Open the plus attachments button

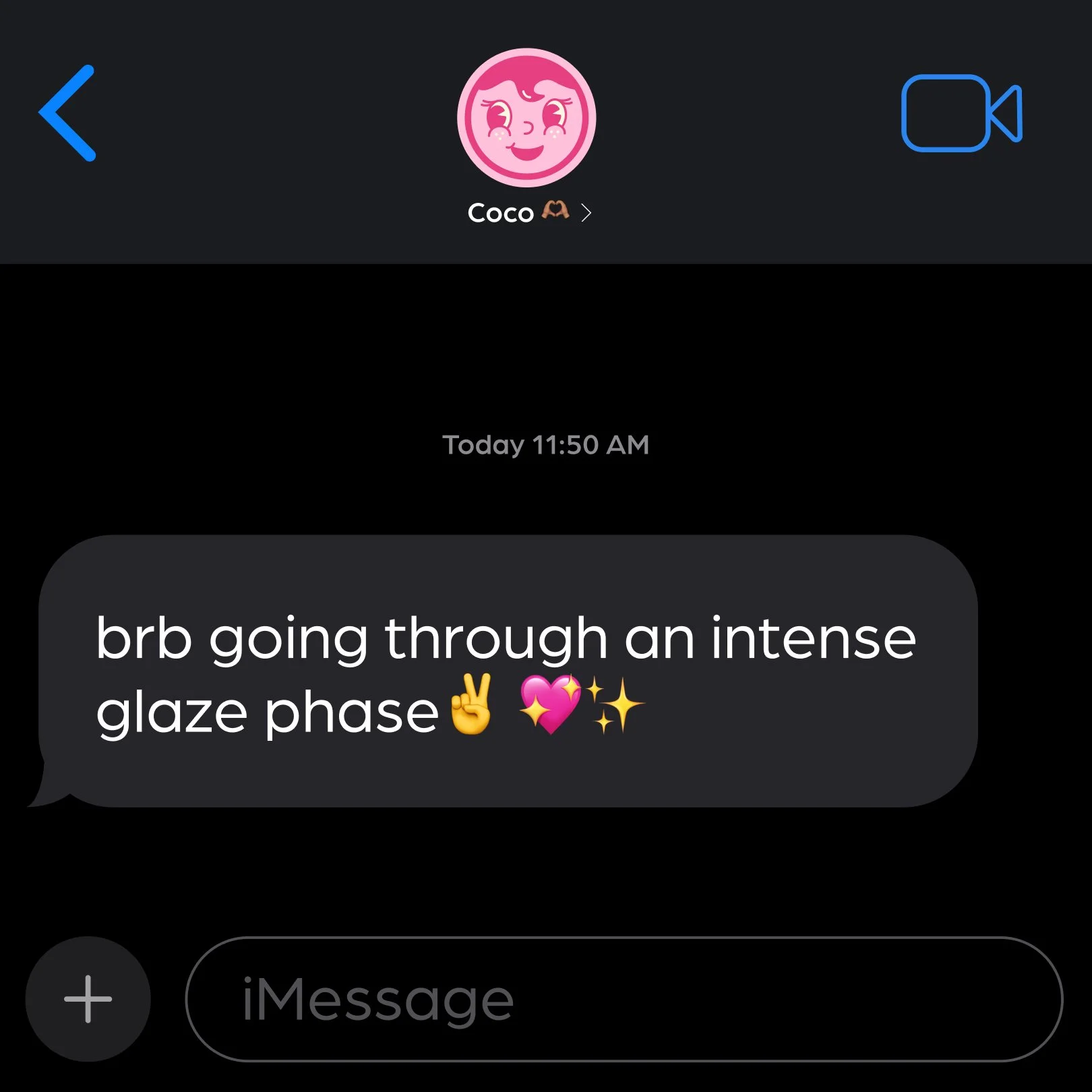click(88, 999)
